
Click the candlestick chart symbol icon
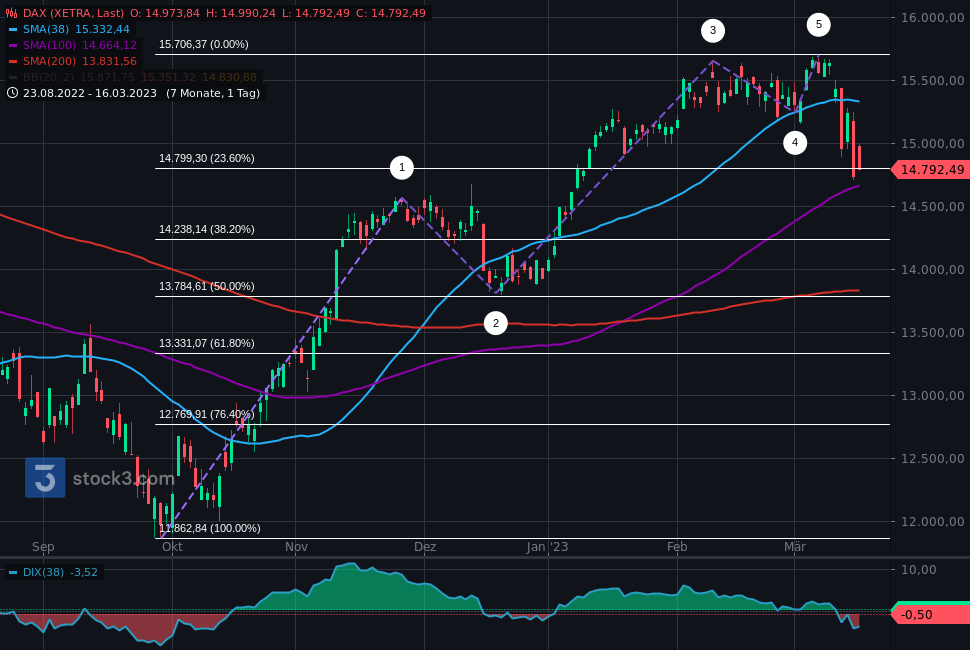[x=11, y=14]
